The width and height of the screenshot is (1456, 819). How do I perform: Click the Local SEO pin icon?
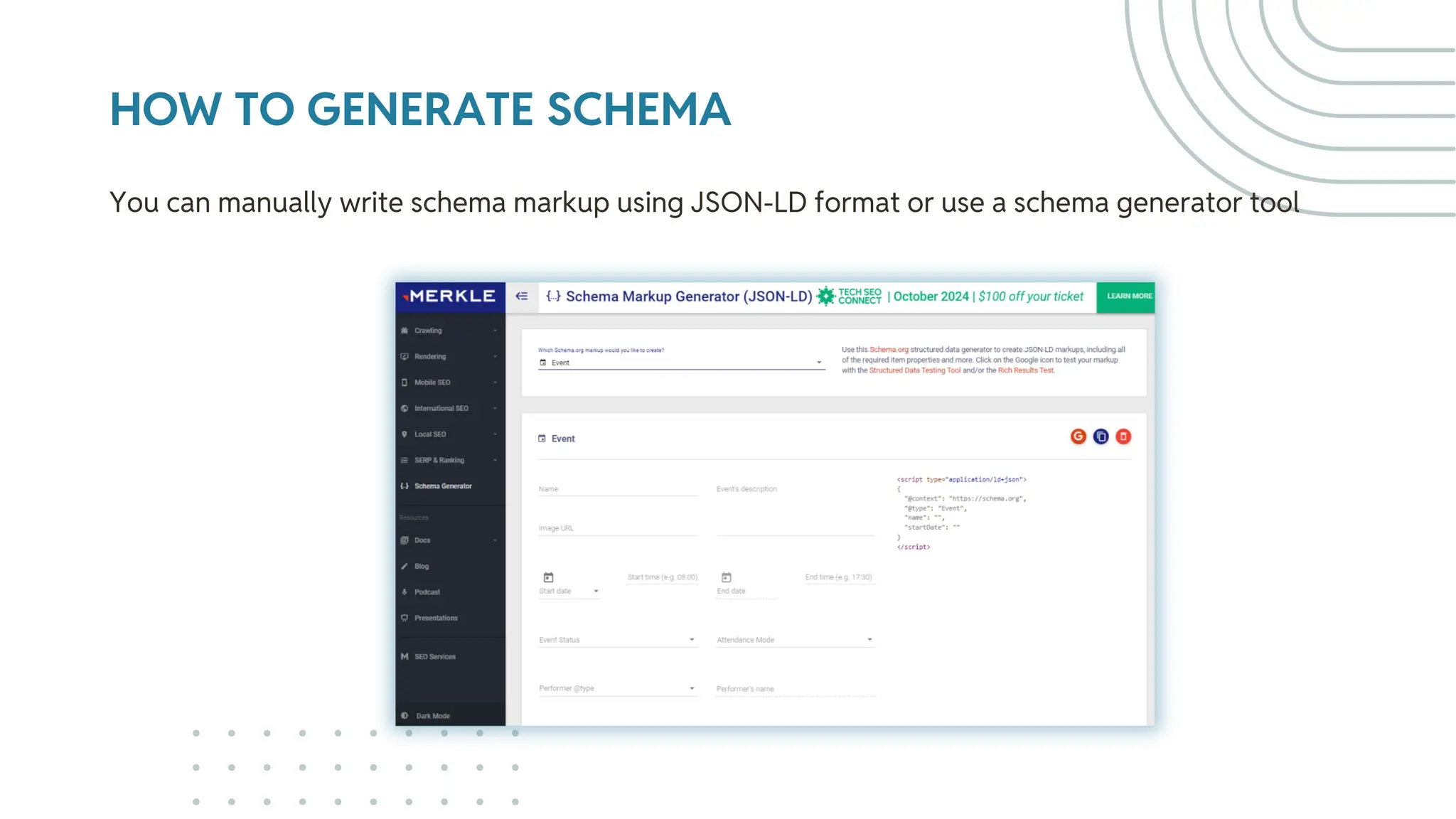pyautogui.click(x=405, y=434)
